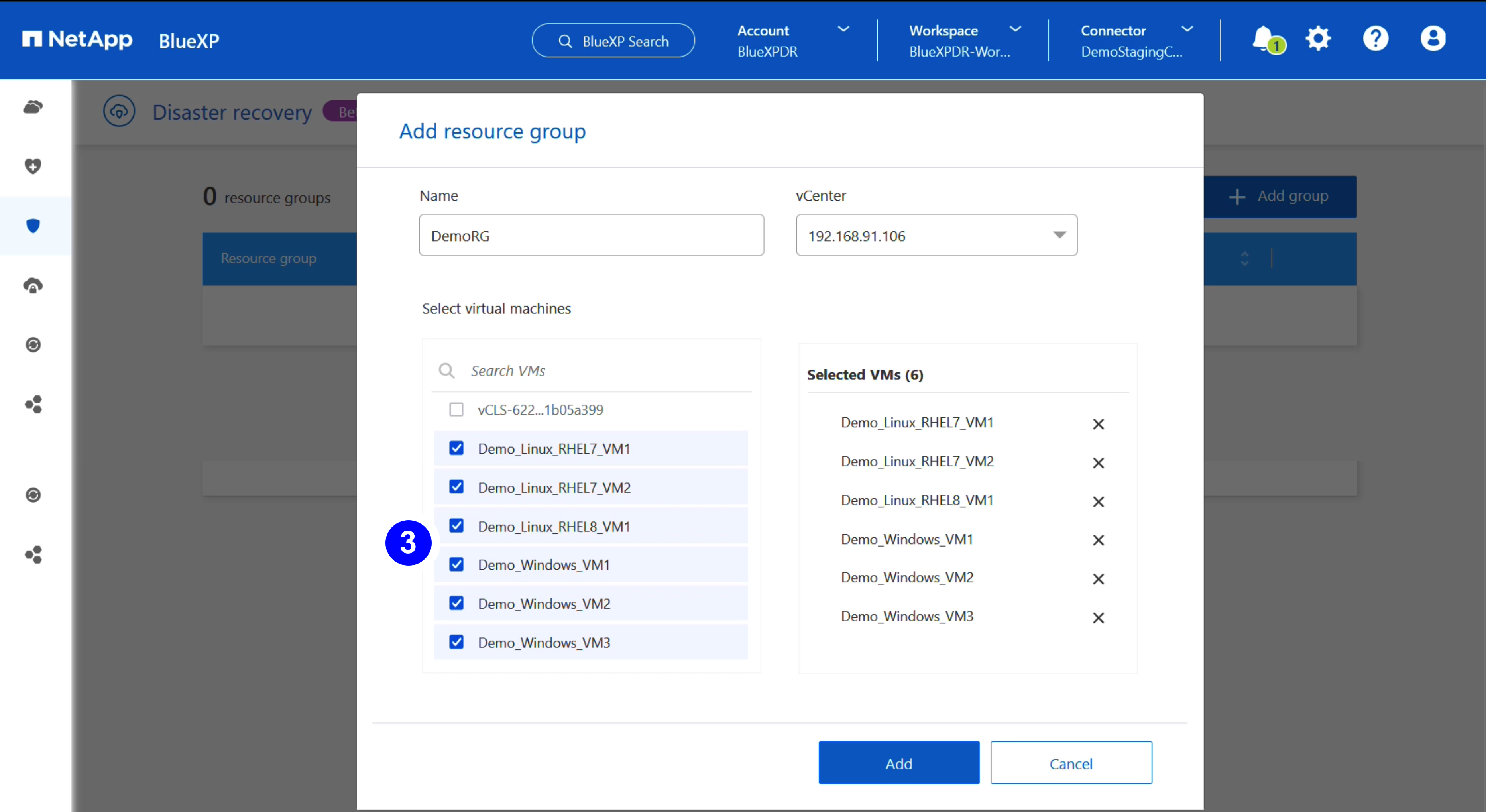This screenshot has height=812, width=1486.
Task: Uncheck the Demo_Linux_RHEL8_VM1 checkbox
Action: pos(456,525)
